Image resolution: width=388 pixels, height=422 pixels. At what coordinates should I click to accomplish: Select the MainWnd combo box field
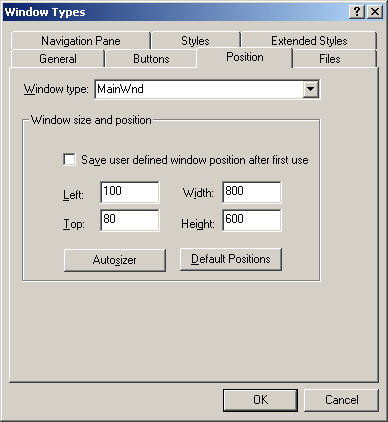[x=207, y=89]
